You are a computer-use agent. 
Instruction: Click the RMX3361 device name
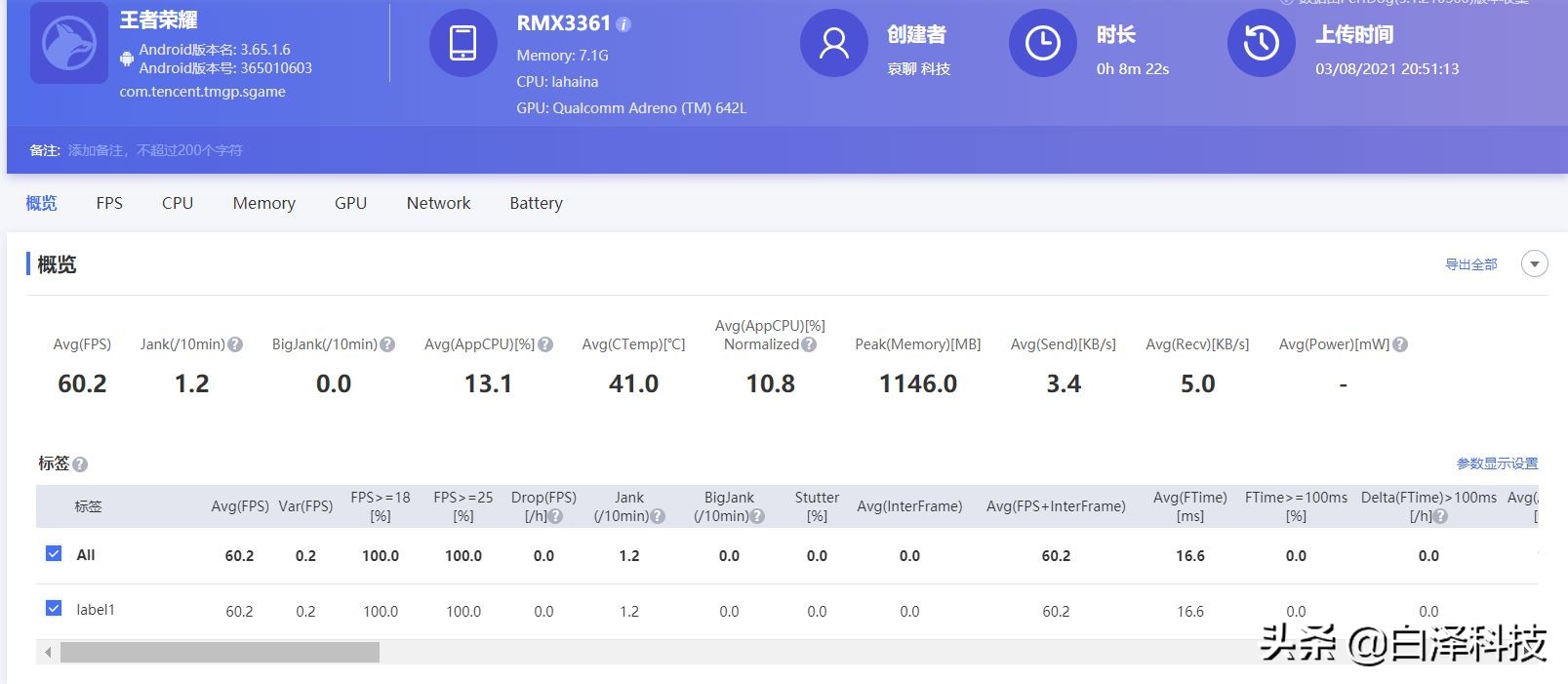564,23
